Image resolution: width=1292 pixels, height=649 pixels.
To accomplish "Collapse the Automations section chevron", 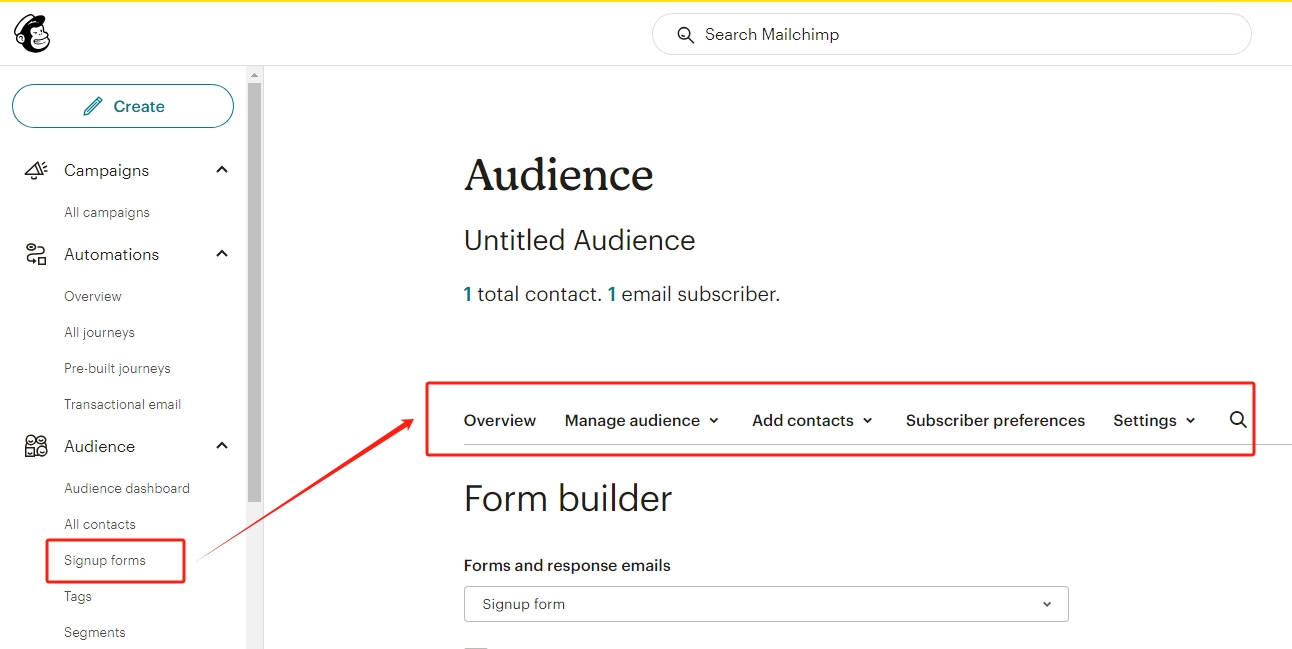I will pos(222,254).
